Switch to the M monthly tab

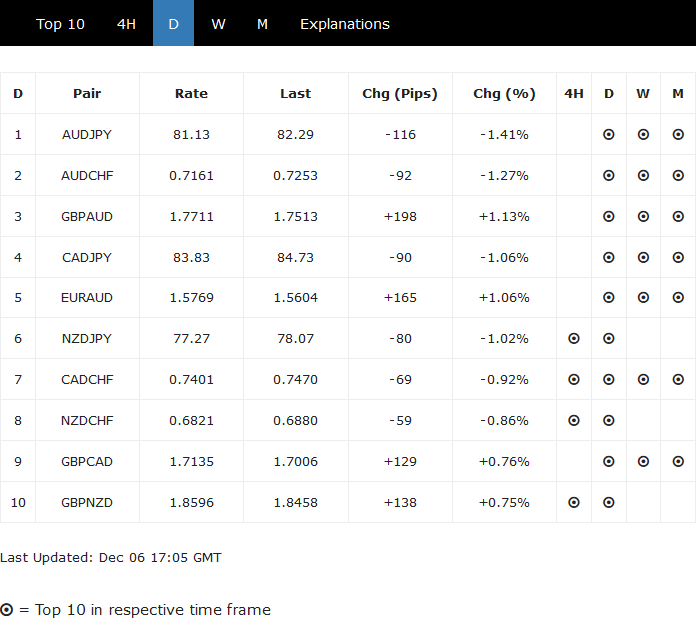click(262, 24)
